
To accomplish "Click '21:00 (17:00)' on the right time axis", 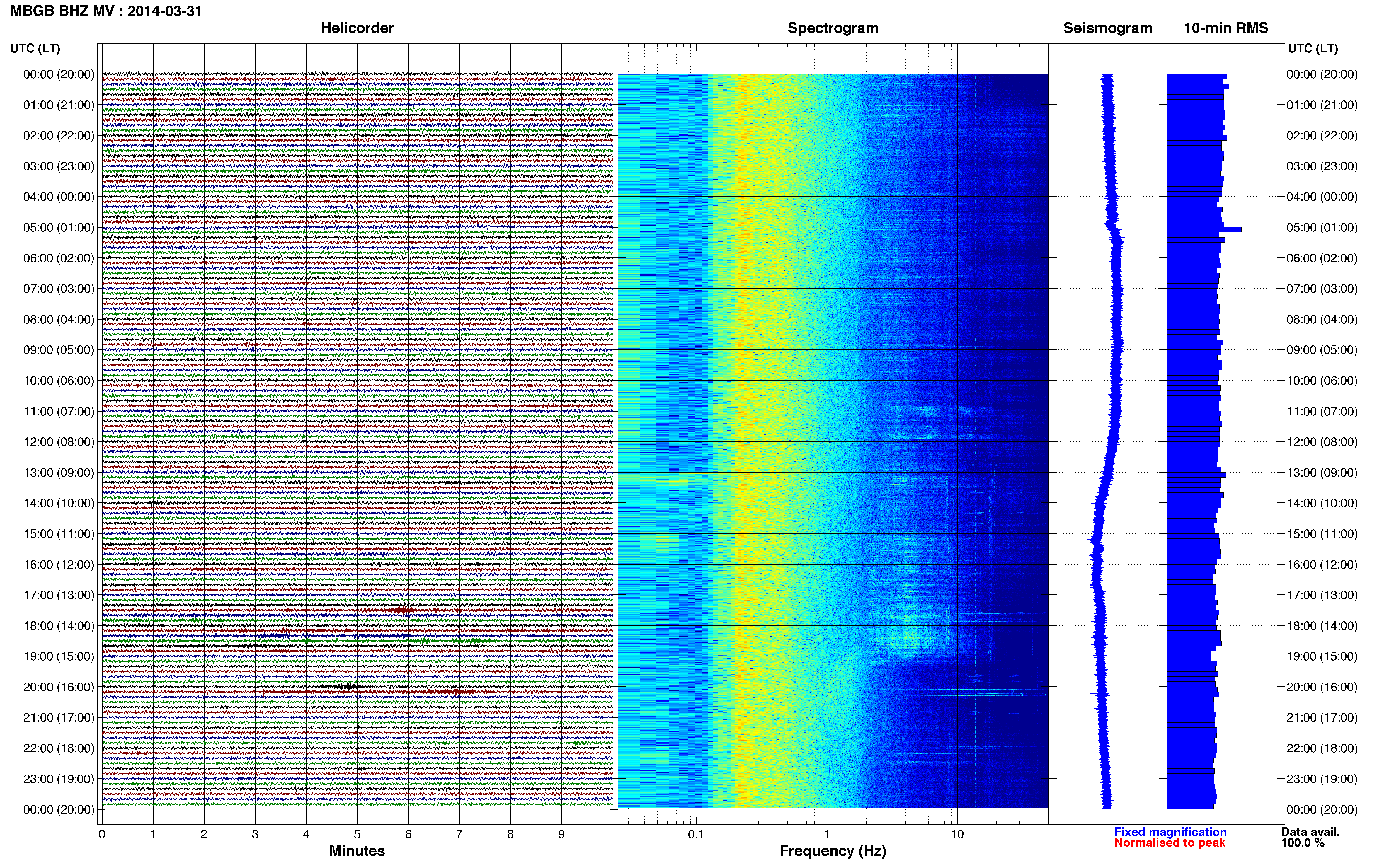I will tap(1322, 718).
